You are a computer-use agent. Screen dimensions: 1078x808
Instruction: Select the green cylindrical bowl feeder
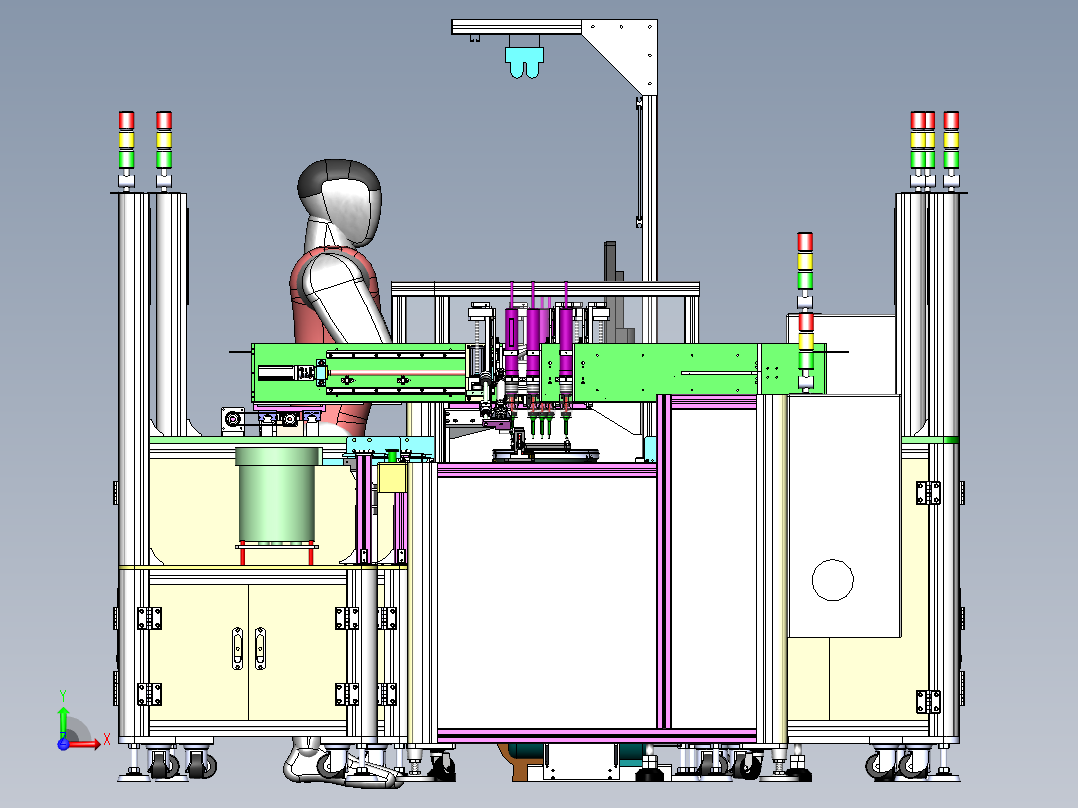278,494
